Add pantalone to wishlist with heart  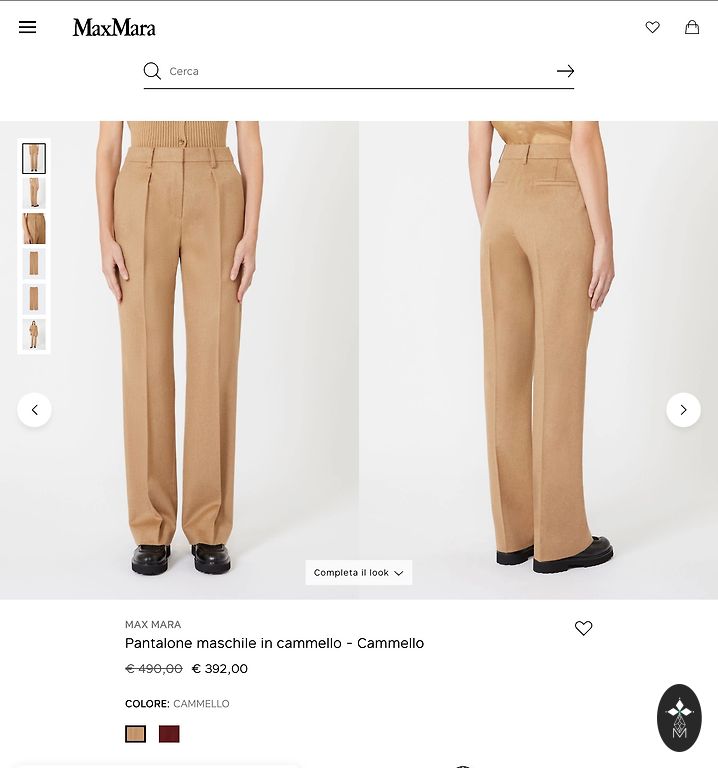coord(583,628)
